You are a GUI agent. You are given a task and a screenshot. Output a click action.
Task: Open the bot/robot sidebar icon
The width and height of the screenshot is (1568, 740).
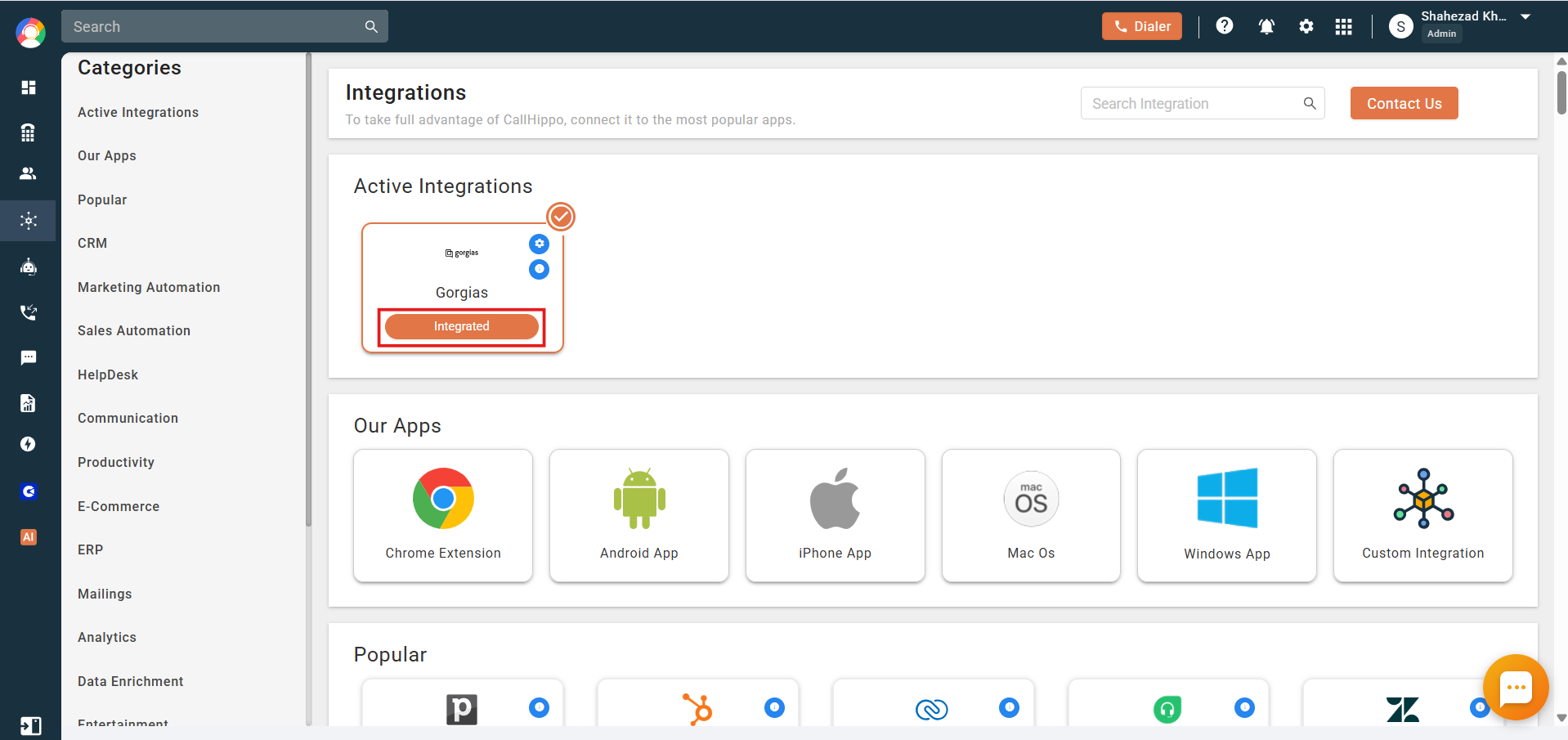tap(29, 267)
